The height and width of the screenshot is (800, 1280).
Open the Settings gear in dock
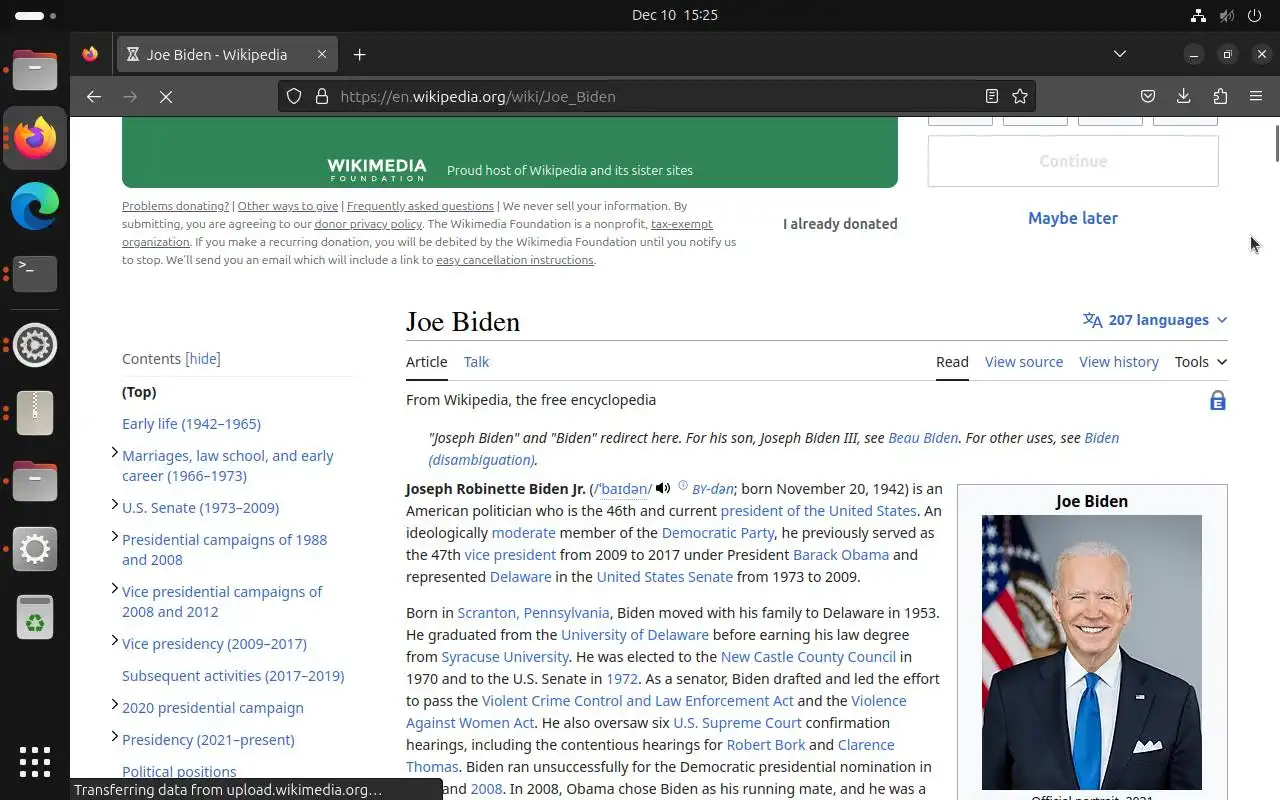(x=35, y=549)
